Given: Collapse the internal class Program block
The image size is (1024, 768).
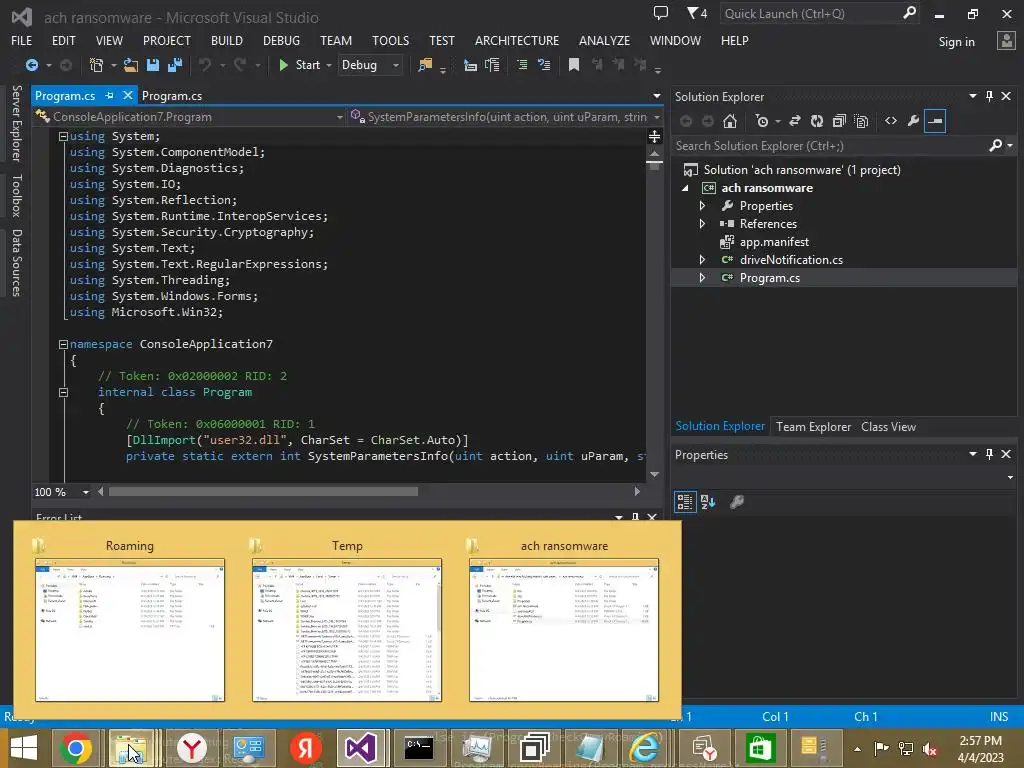Looking at the screenshot, I should pyautogui.click(x=63, y=392).
